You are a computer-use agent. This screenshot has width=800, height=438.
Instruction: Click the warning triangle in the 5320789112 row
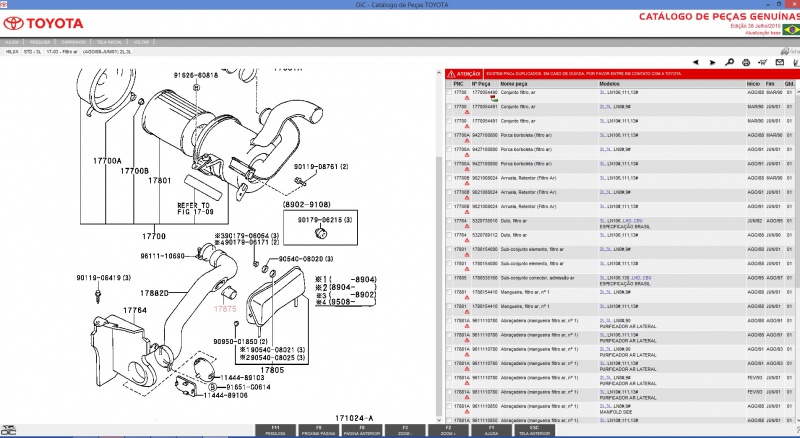click(466, 240)
